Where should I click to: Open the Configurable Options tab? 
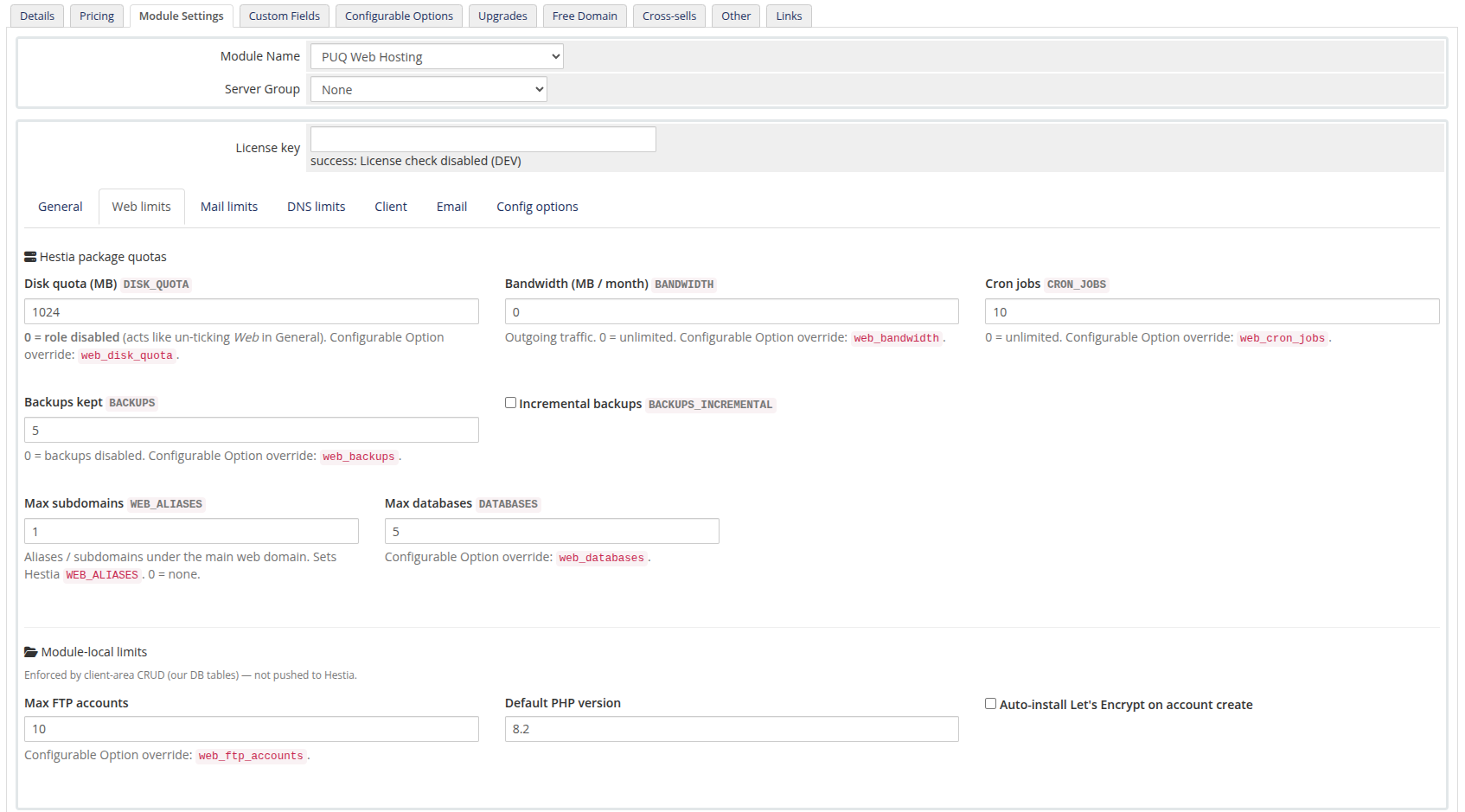399,16
